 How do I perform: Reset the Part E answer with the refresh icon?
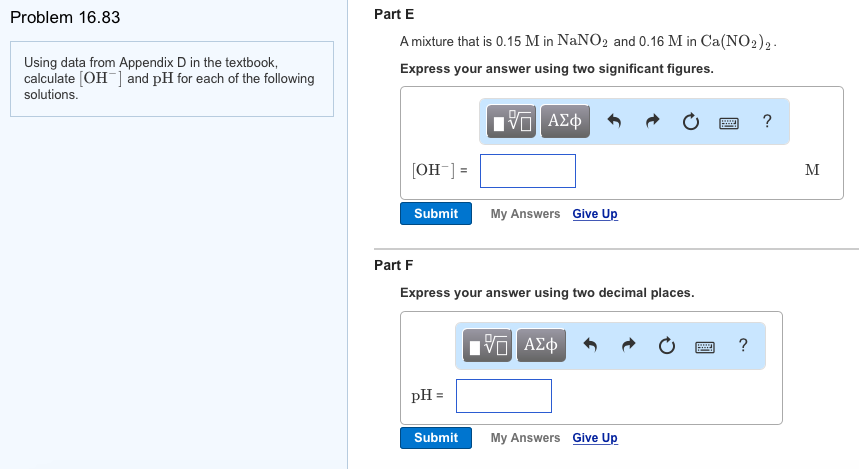(691, 121)
